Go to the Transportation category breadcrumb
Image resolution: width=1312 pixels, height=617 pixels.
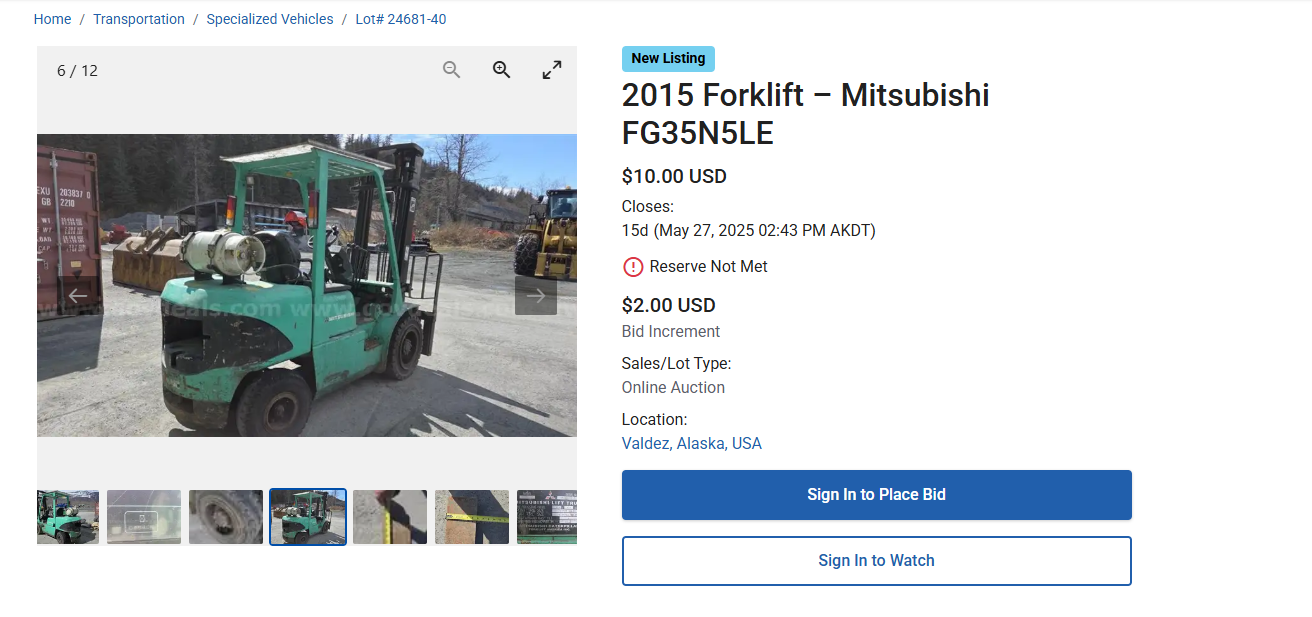(139, 19)
